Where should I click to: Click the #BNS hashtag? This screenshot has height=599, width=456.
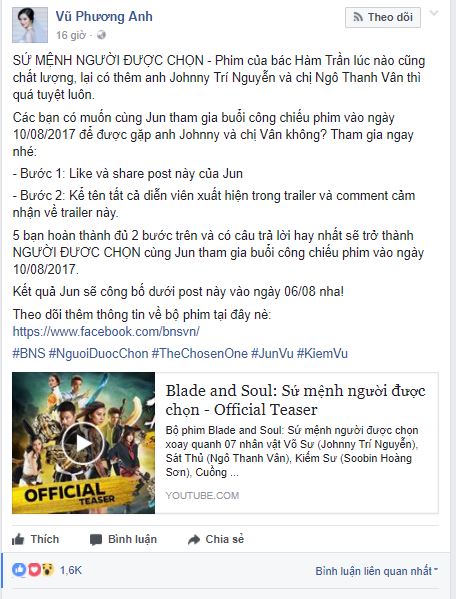[29, 353]
